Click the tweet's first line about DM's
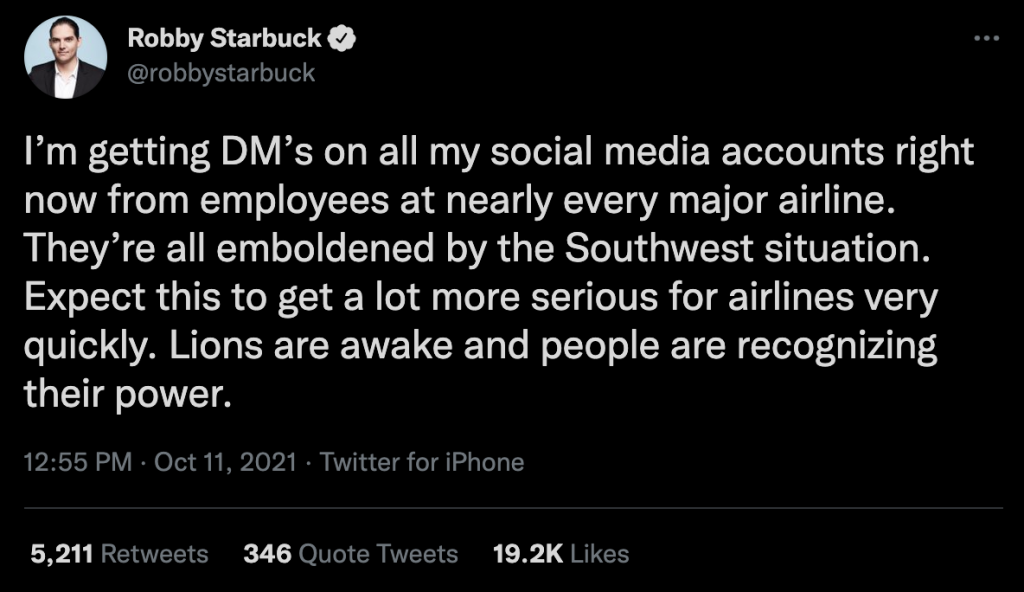The width and height of the screenshot is (1024, 592). pyautogui.click(x=498, y=153)
